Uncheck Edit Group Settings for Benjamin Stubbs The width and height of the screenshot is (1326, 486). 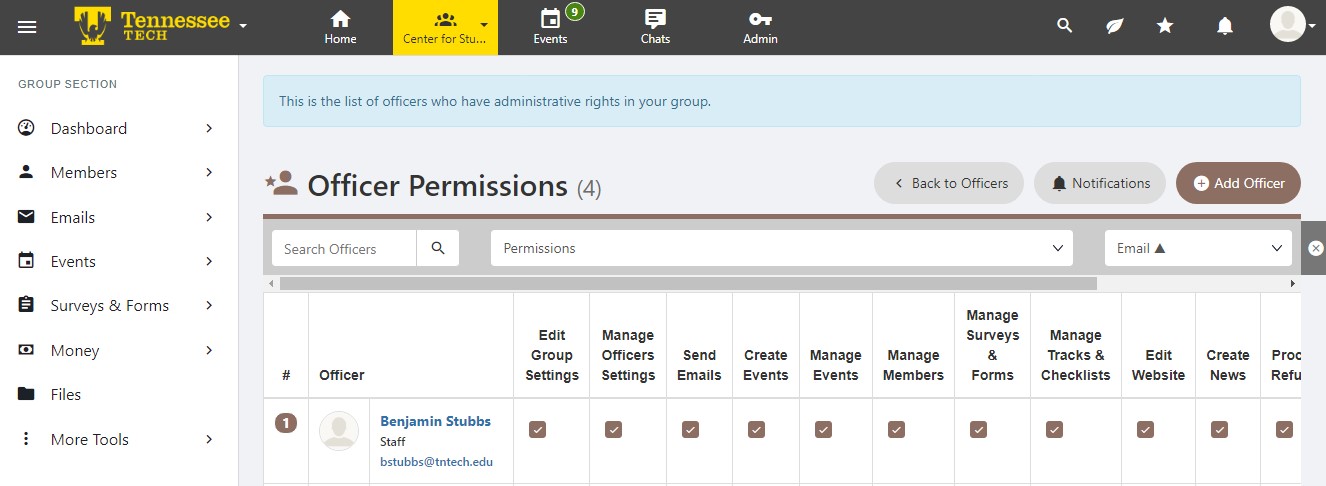click(x=537, y=429)
